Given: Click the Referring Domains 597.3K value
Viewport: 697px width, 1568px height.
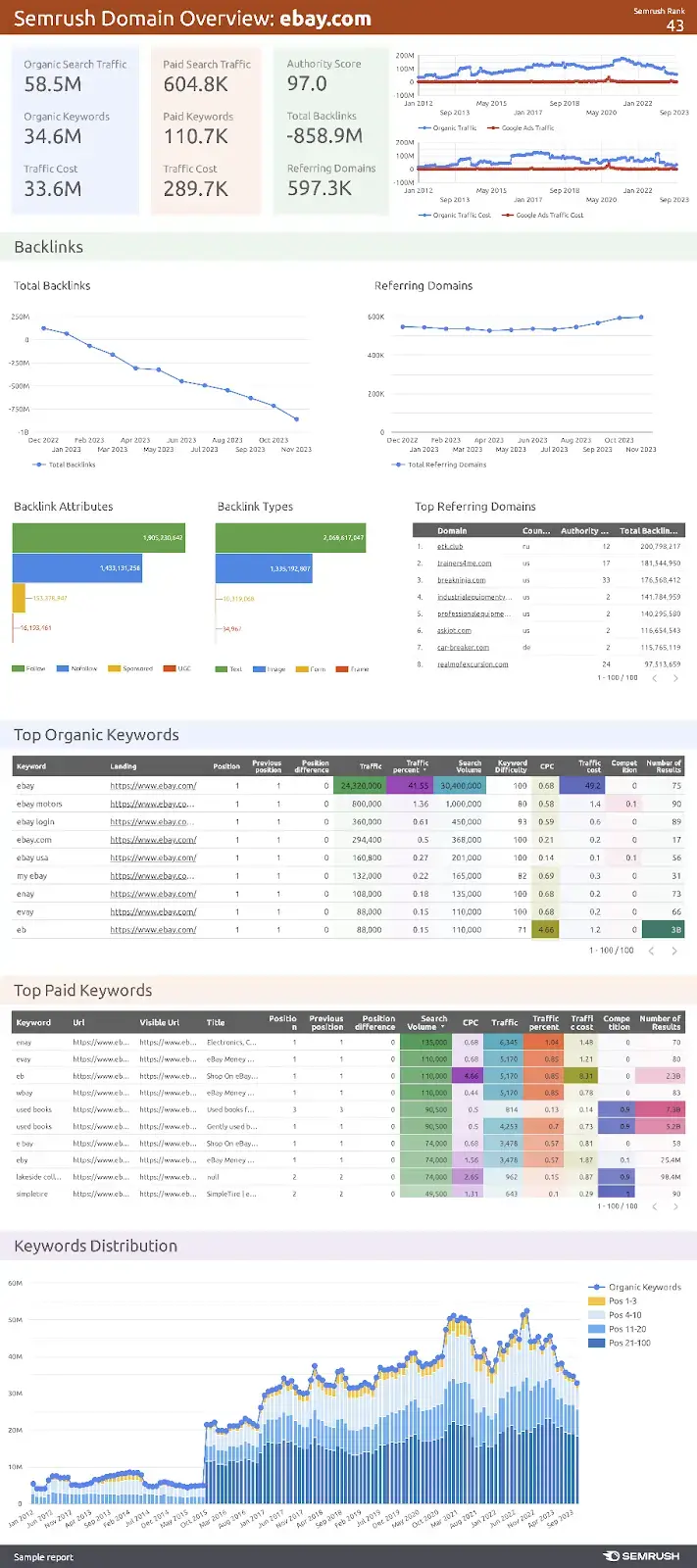Looking at the screenshot, I should click(320, 187).
